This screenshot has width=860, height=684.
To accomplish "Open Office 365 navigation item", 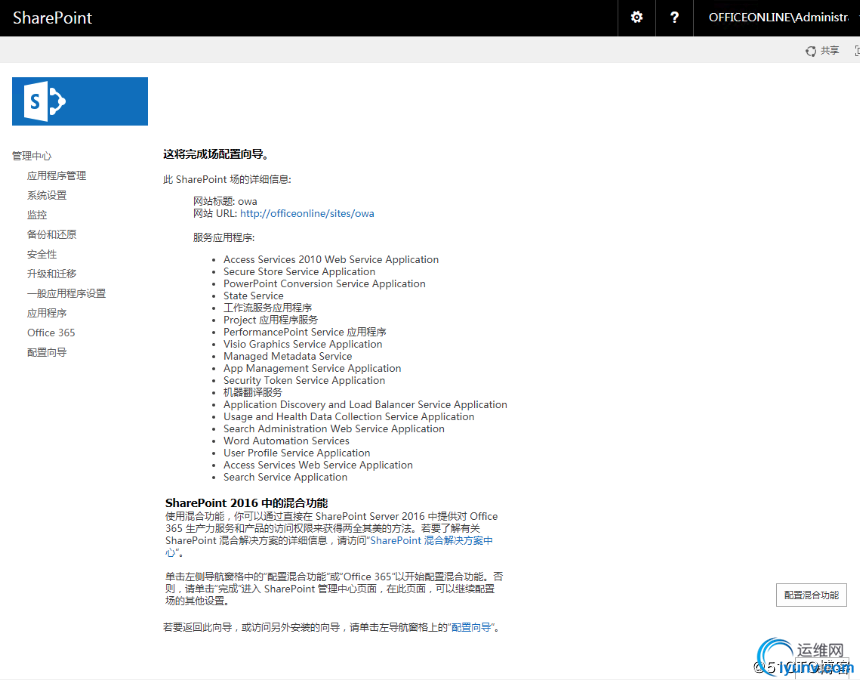I will [x=51, y=332].
